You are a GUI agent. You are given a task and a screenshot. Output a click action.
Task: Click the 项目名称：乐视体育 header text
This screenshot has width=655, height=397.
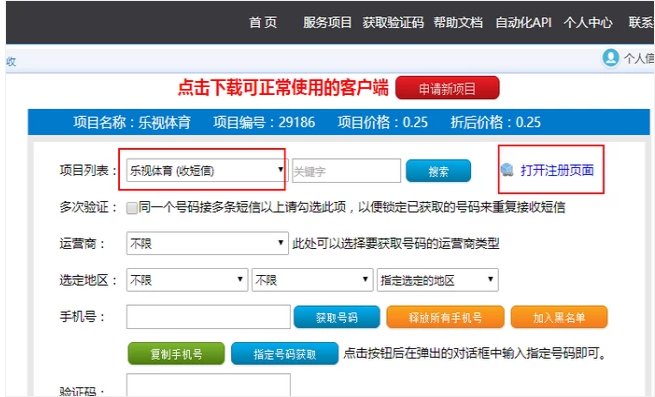132,122
